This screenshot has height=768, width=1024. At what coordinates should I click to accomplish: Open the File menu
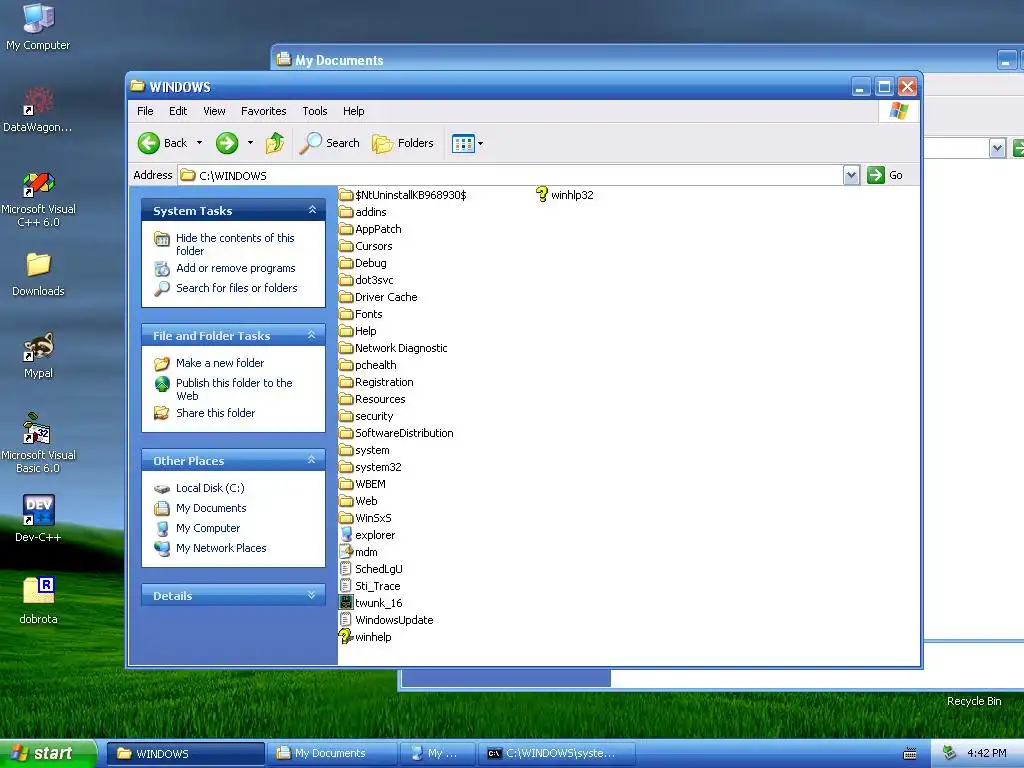(x=145, y=111)
